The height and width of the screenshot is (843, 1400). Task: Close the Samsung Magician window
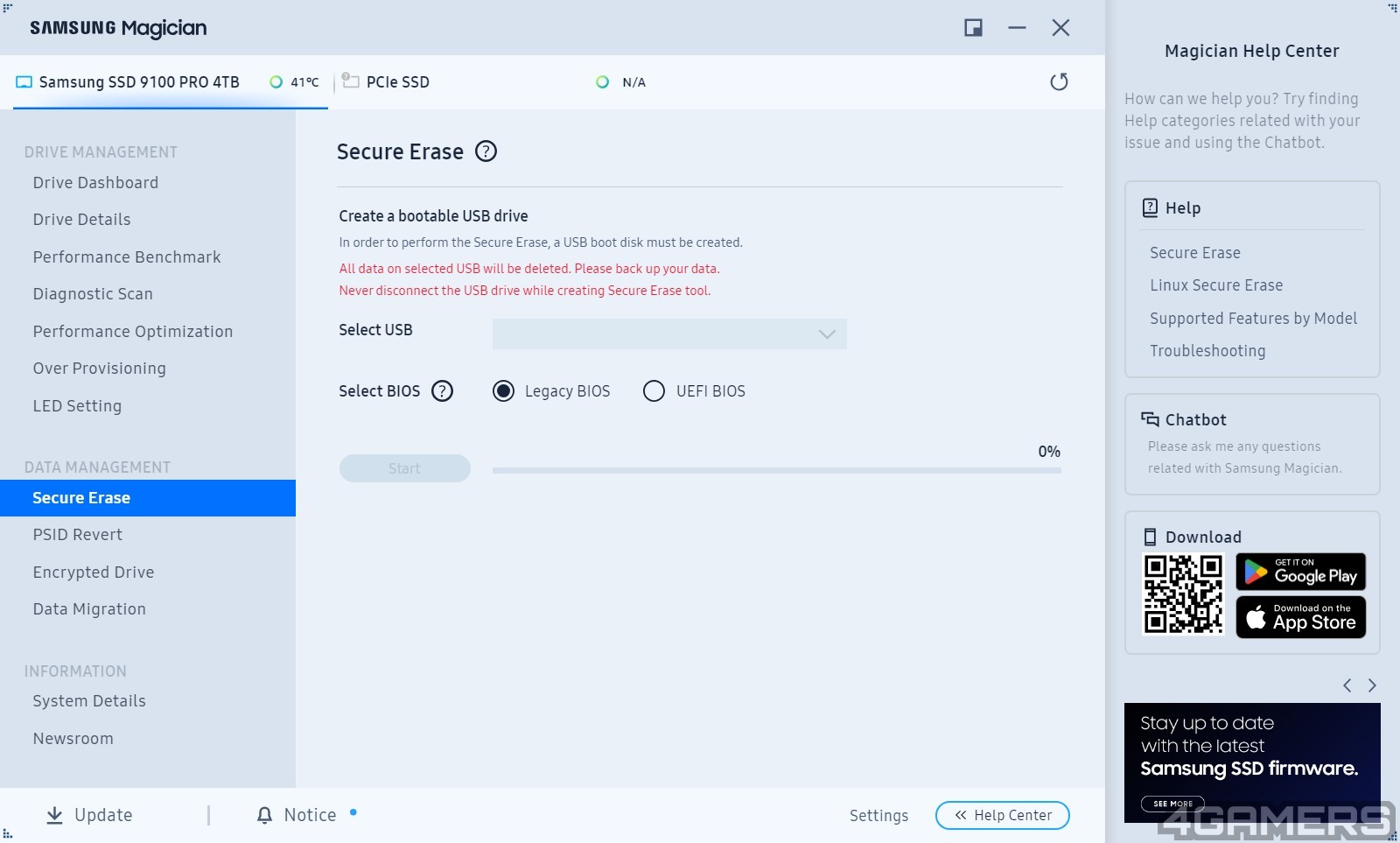tap(1060, 28)
